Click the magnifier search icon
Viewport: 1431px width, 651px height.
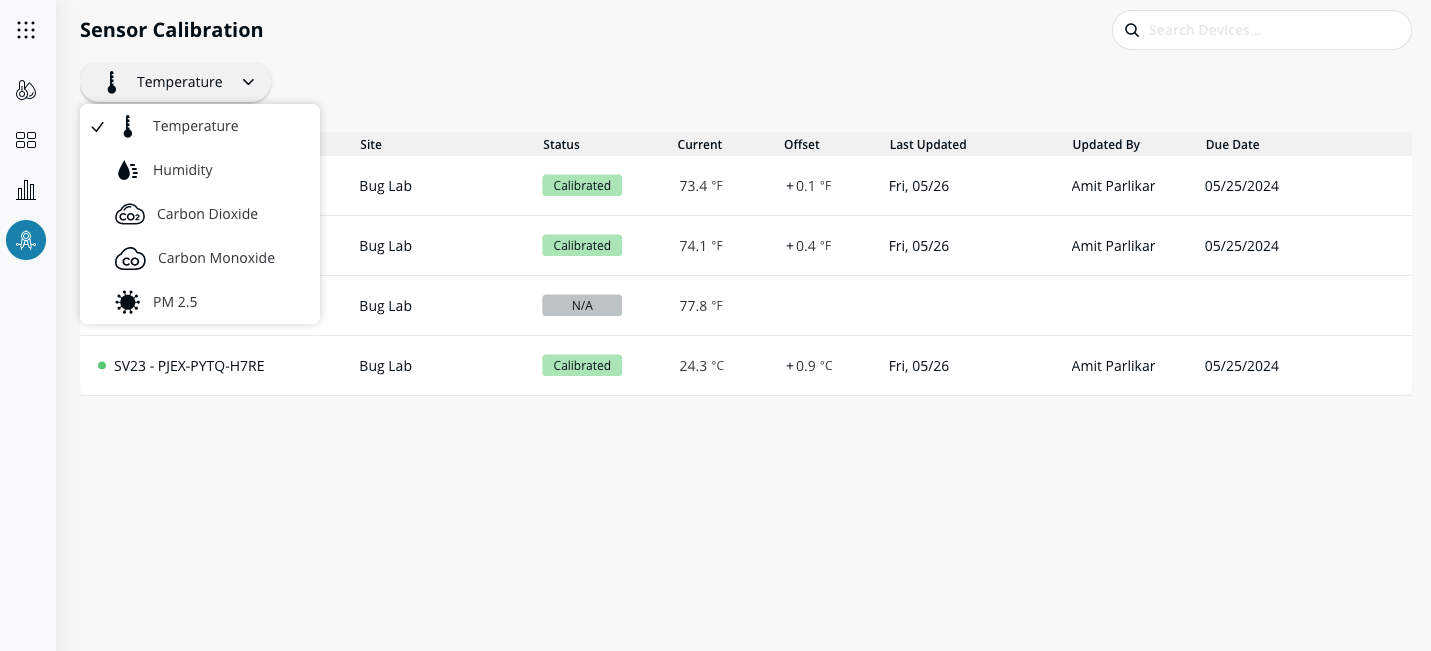[x=1132, y=30]
